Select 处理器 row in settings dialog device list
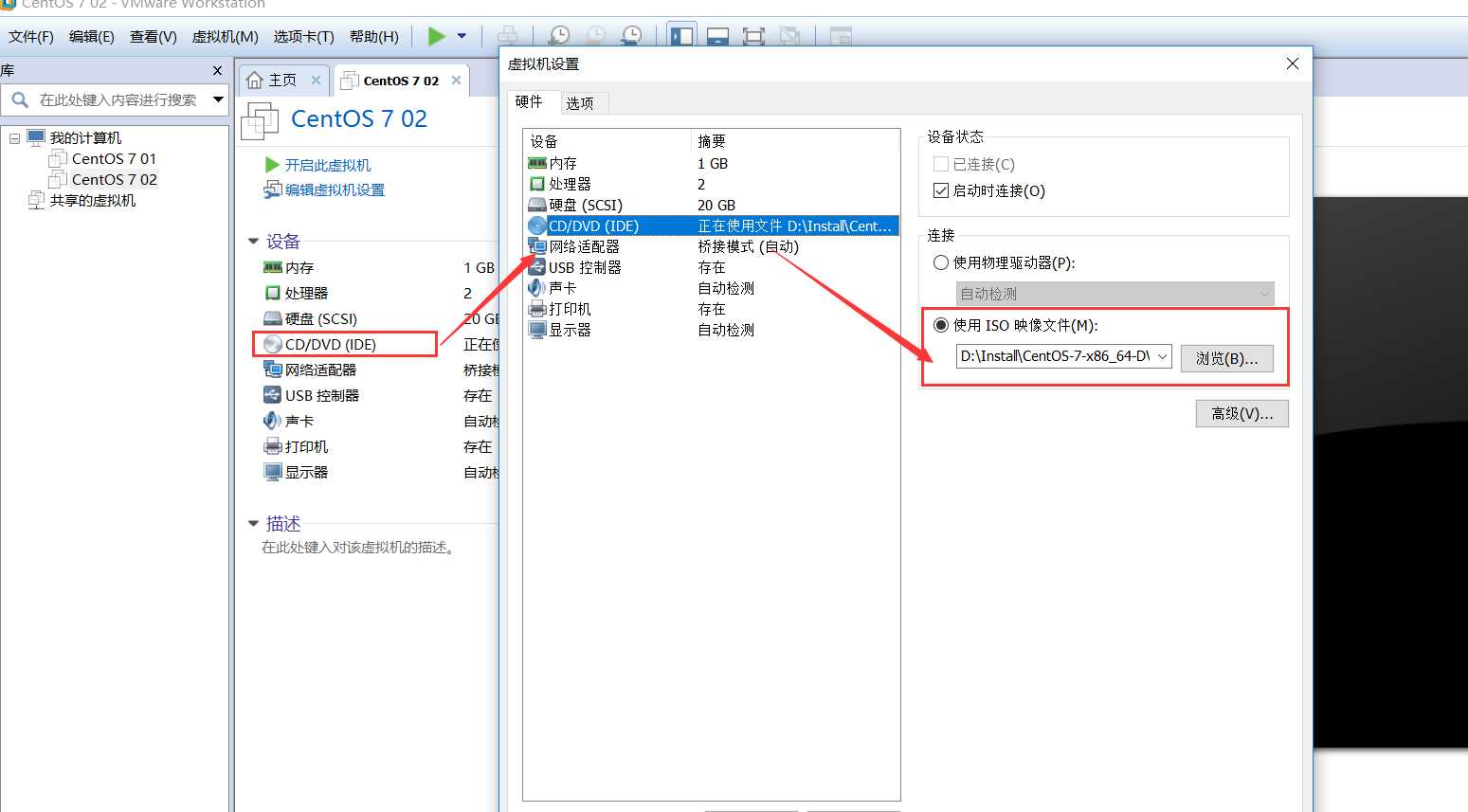 [711, 184]
